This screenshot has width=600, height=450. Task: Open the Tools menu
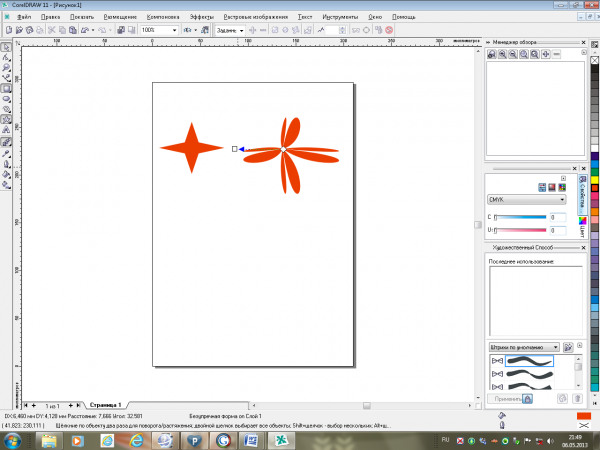pyautogui.click(x=340, y=17)
